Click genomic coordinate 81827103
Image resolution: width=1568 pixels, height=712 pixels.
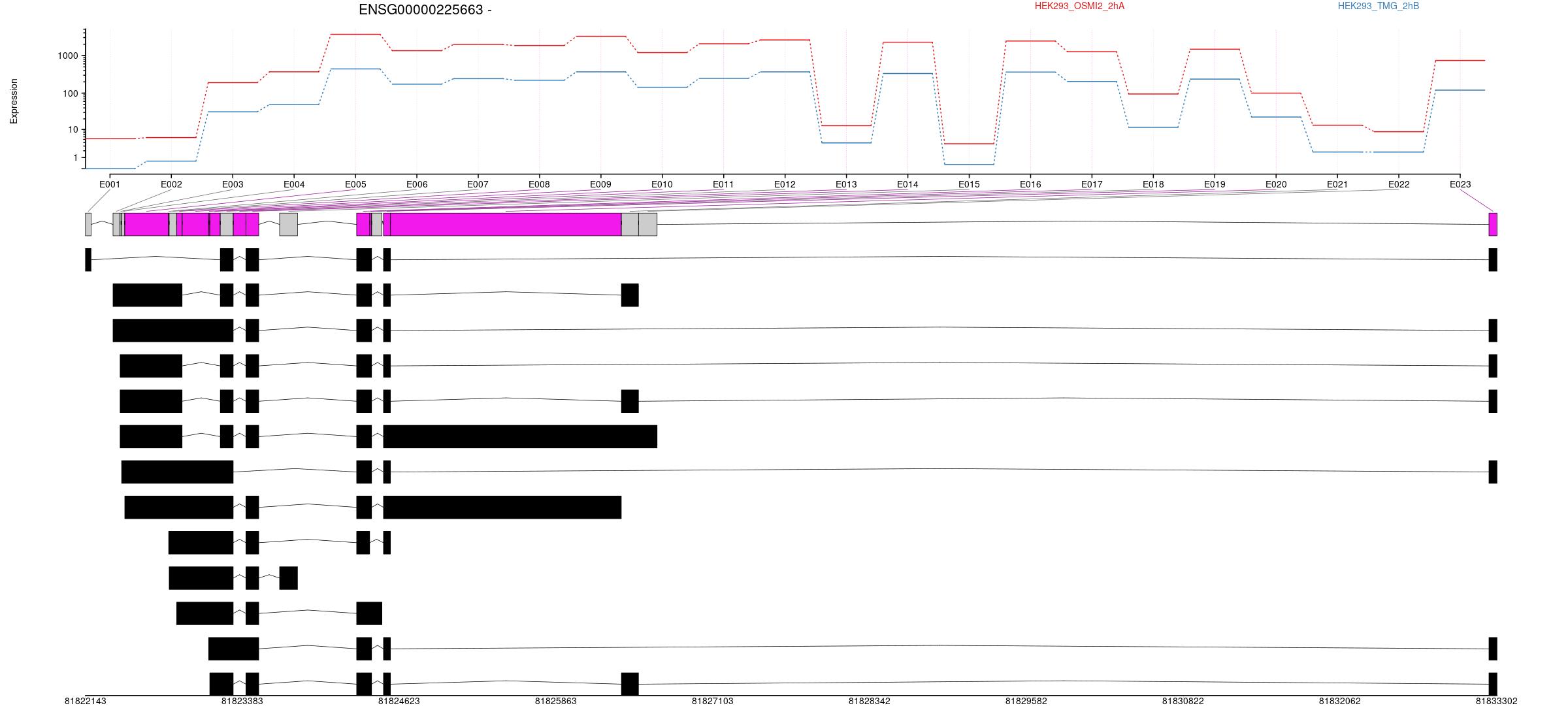pyautogui.click(x=712, y=701)
